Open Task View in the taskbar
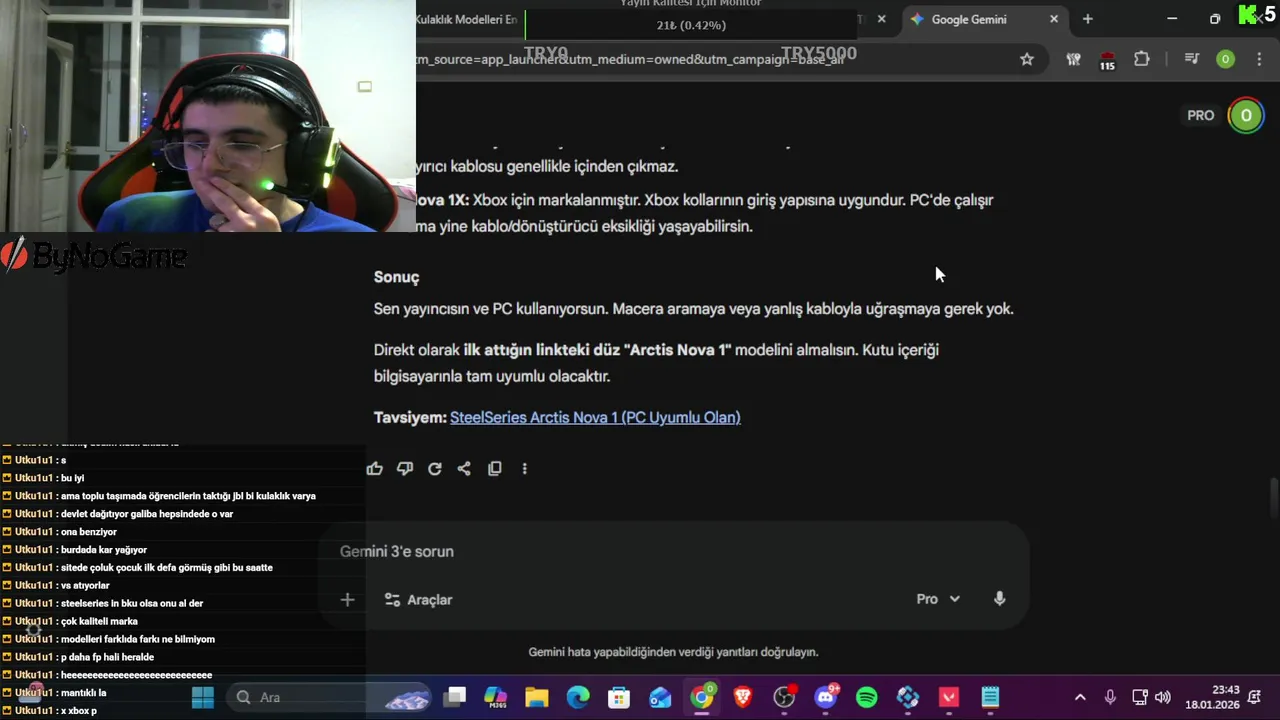Viewport: 1280px width, 720px height. pos(455,697)
